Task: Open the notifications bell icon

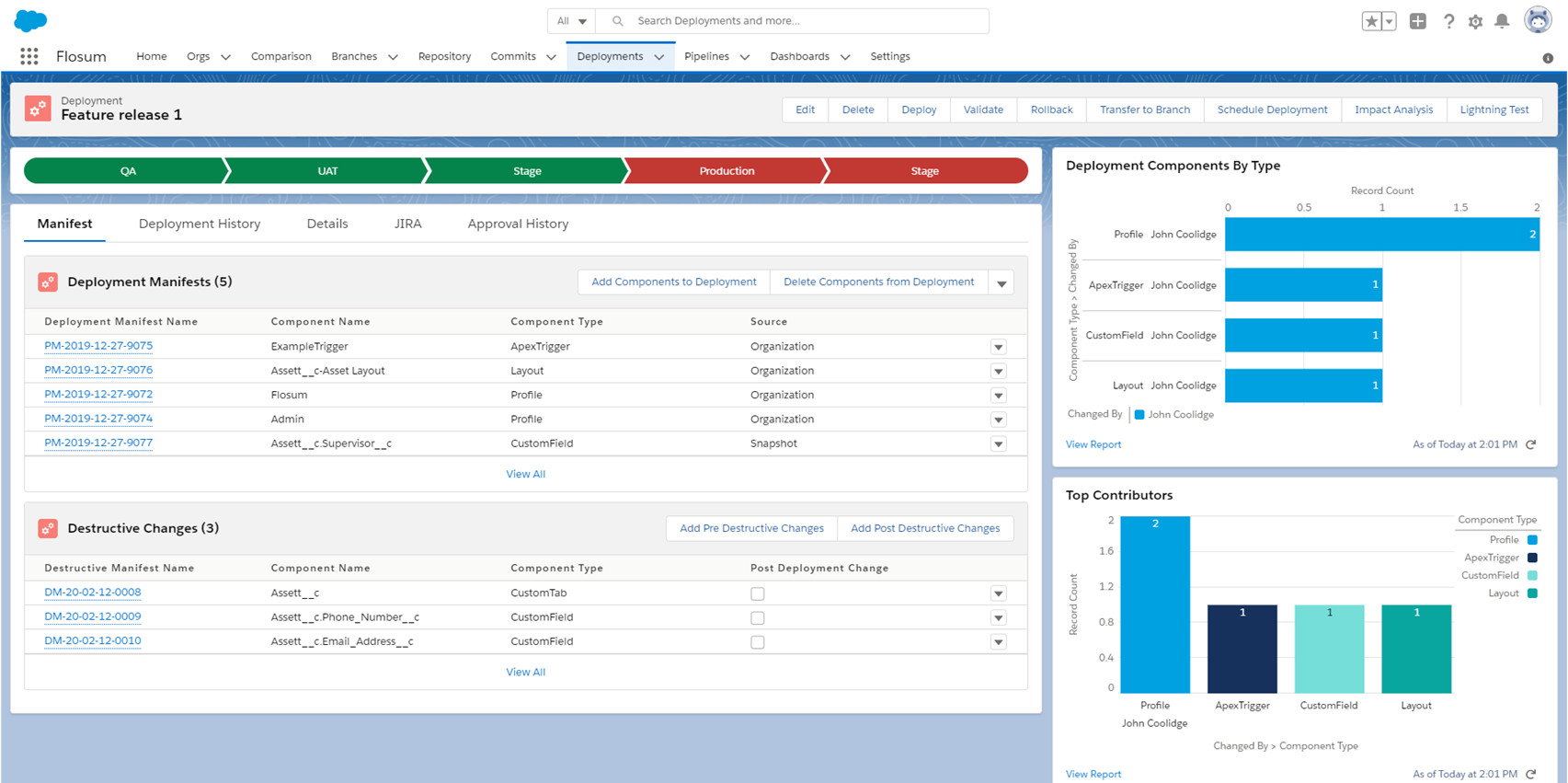Action: pyautogui.click(x=1502, y=21)
